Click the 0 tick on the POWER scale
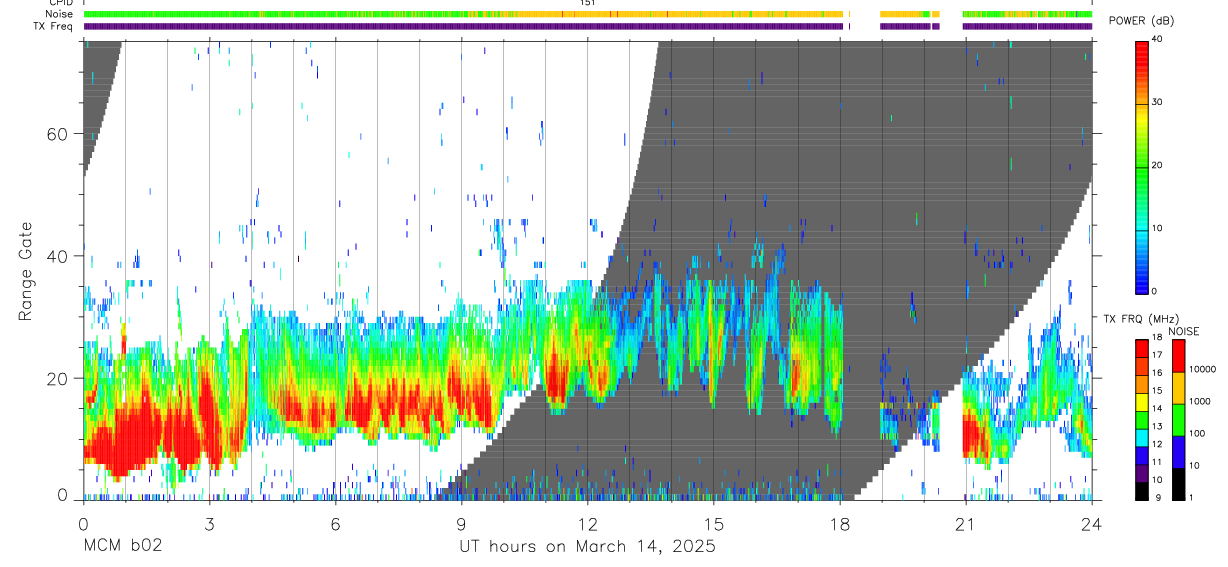 click(x=1156, y=291)
